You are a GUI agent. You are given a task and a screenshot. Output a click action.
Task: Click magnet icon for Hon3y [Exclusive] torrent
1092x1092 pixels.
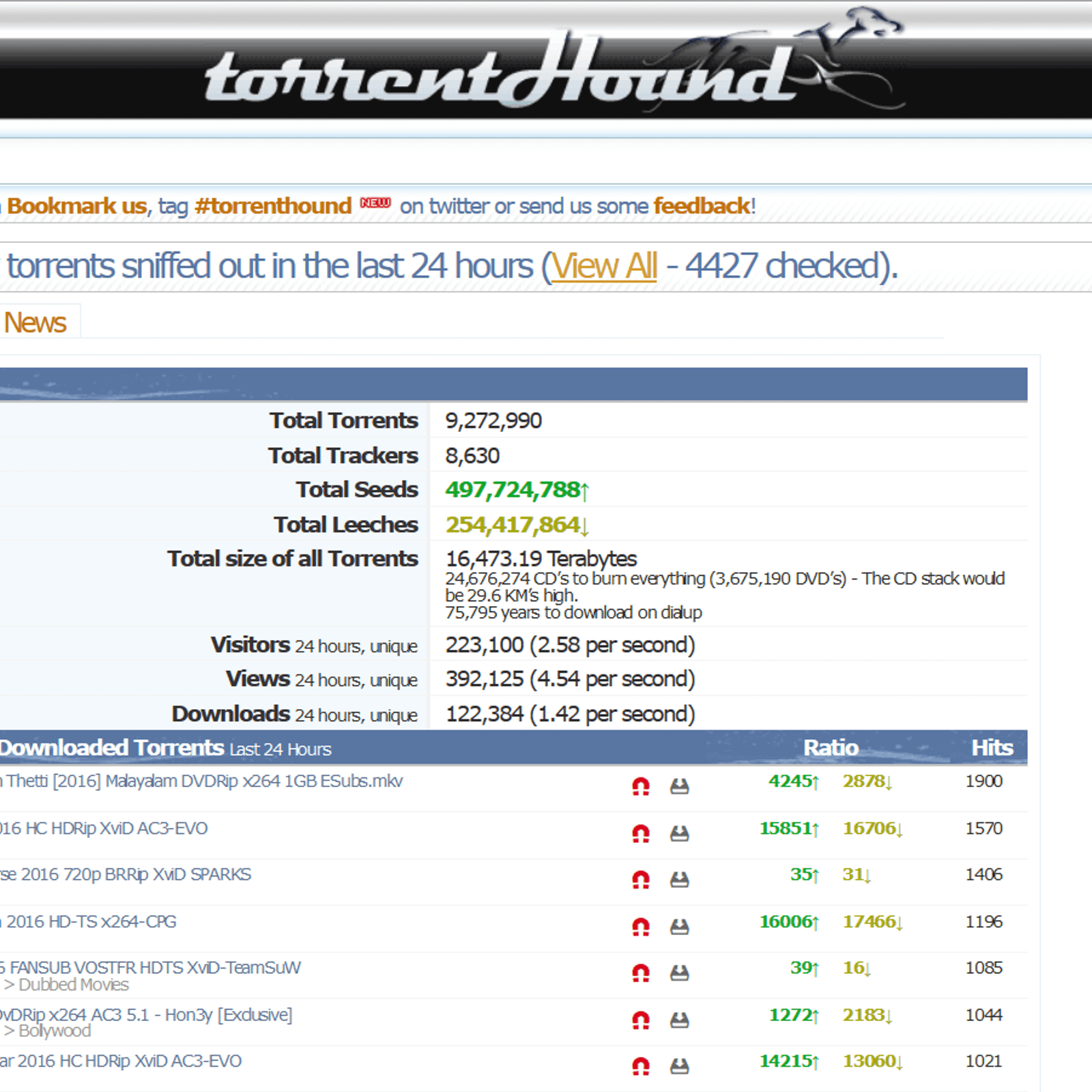coord(640,1020)
